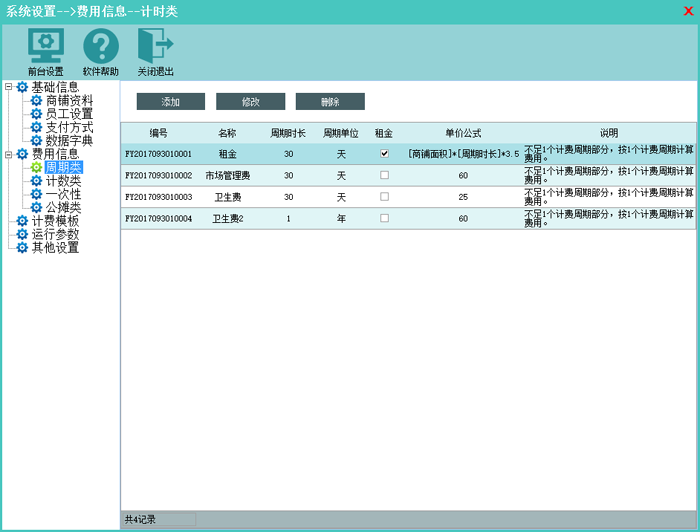Click gear icon beside 商铺资料
Image resolution: width=700 pixels, height=532 pixels.
36,101
